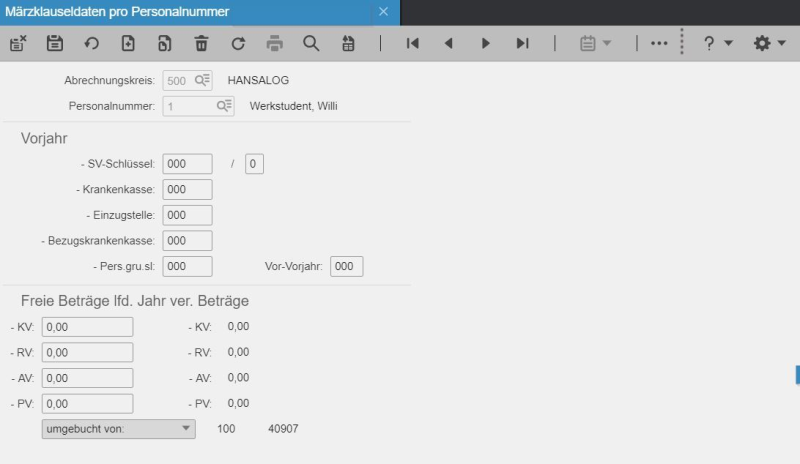This screenshot has height=464, width=800.
Task: Open the calendar period dropdown
Action: [595, 43]
